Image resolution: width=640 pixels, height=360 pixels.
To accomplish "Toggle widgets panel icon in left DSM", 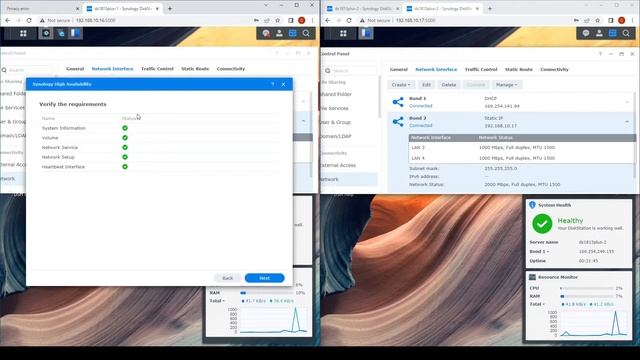I will click(x=293, y=33).
